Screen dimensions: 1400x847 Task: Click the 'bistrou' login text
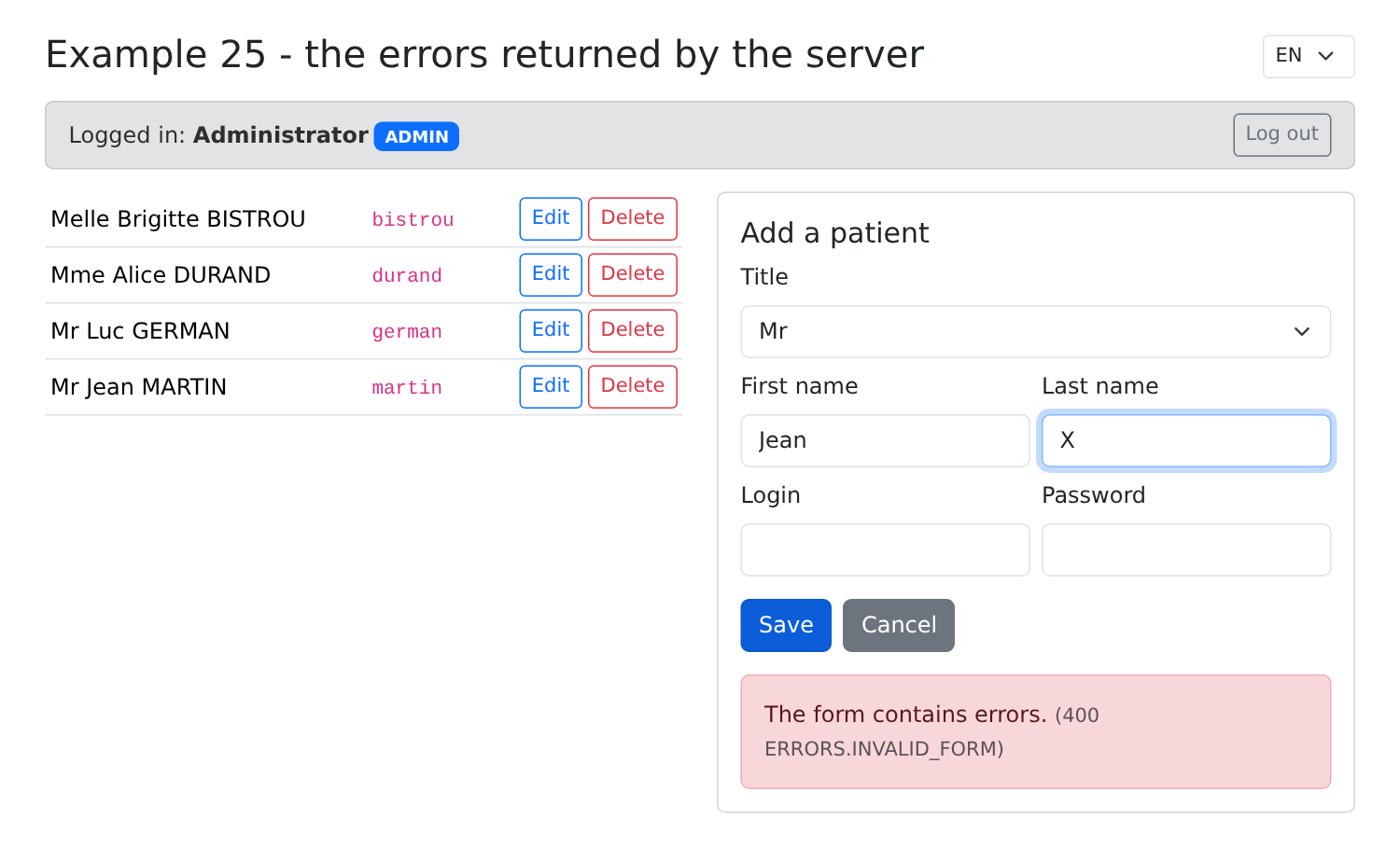click(413, 220)
